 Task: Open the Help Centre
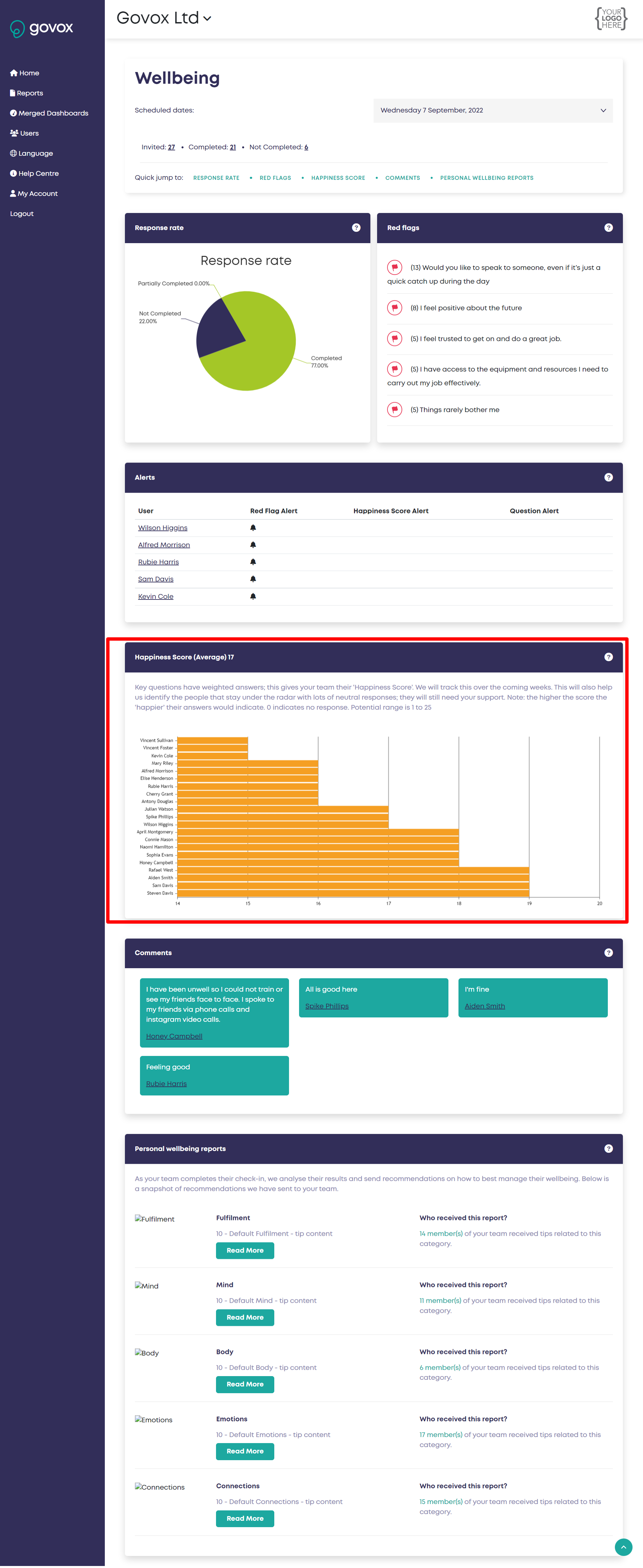point(35,173)
